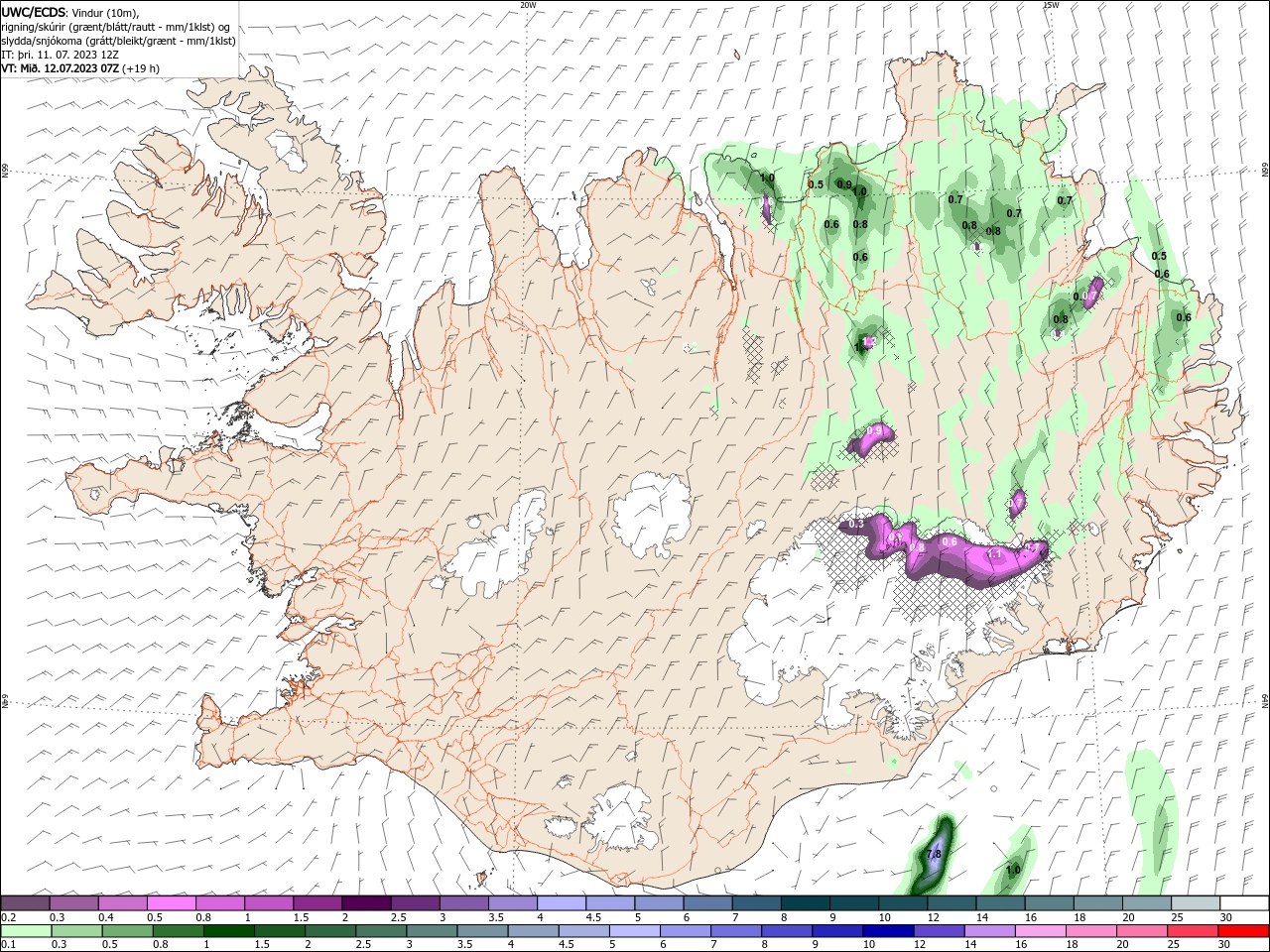This screenshot has width=1270, height=952.
Task: Pick the 0.5 pink swatch in snow legend row
Action: pos(171,903)
